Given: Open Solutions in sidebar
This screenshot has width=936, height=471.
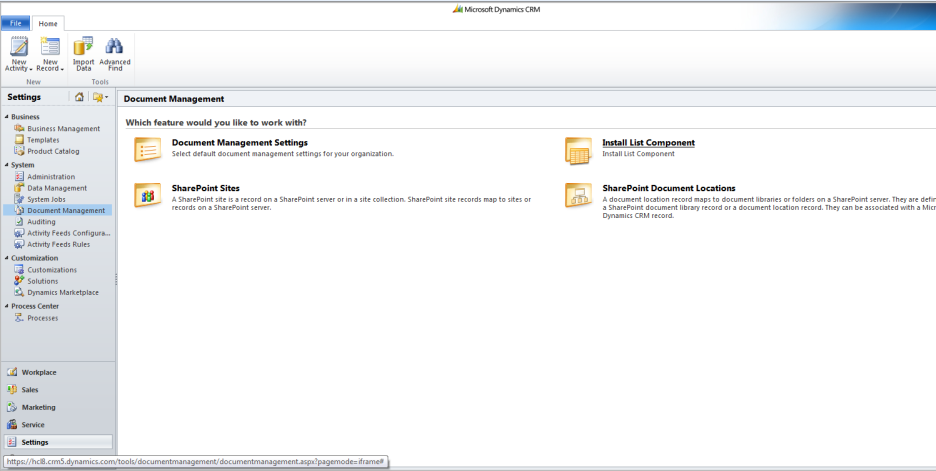Looking at the screenshot, I should pos(42,281).
